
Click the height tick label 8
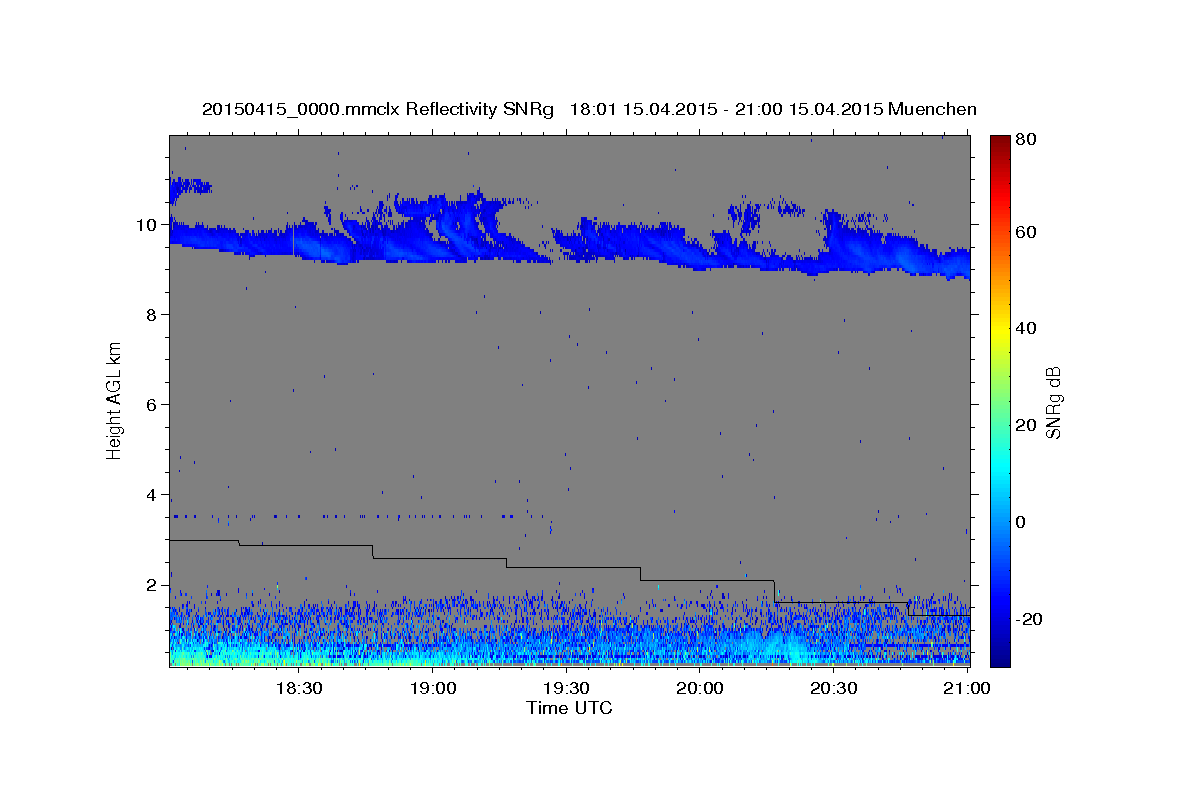[x=154, y=314]
